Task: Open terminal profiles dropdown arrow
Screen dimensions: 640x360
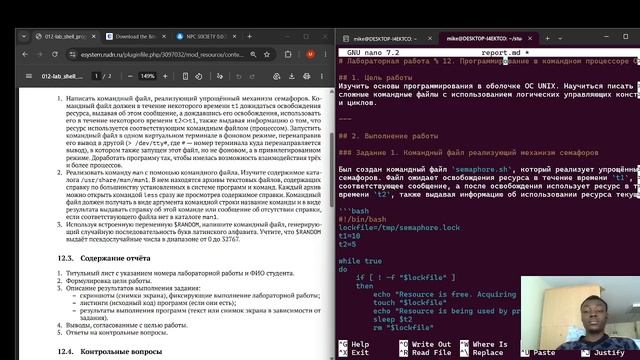Action: 560,38
